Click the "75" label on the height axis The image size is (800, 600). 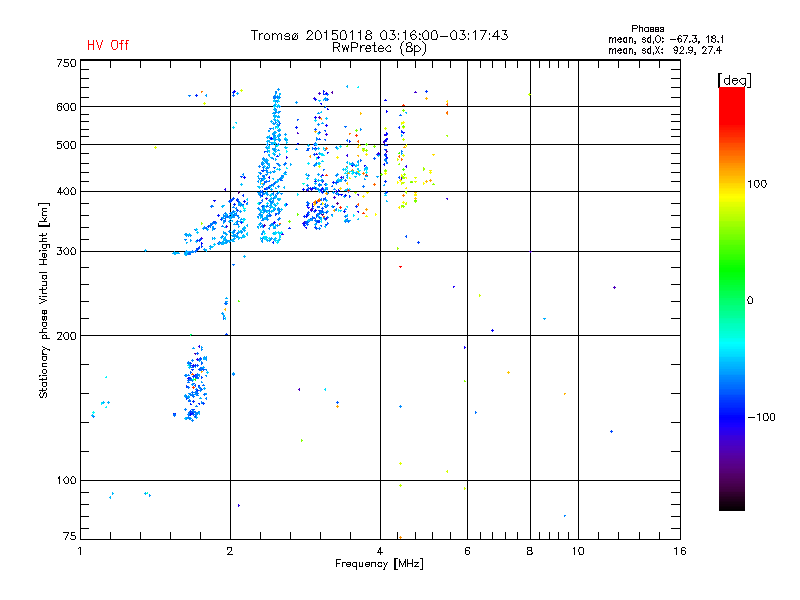click(x=70, y=536)
